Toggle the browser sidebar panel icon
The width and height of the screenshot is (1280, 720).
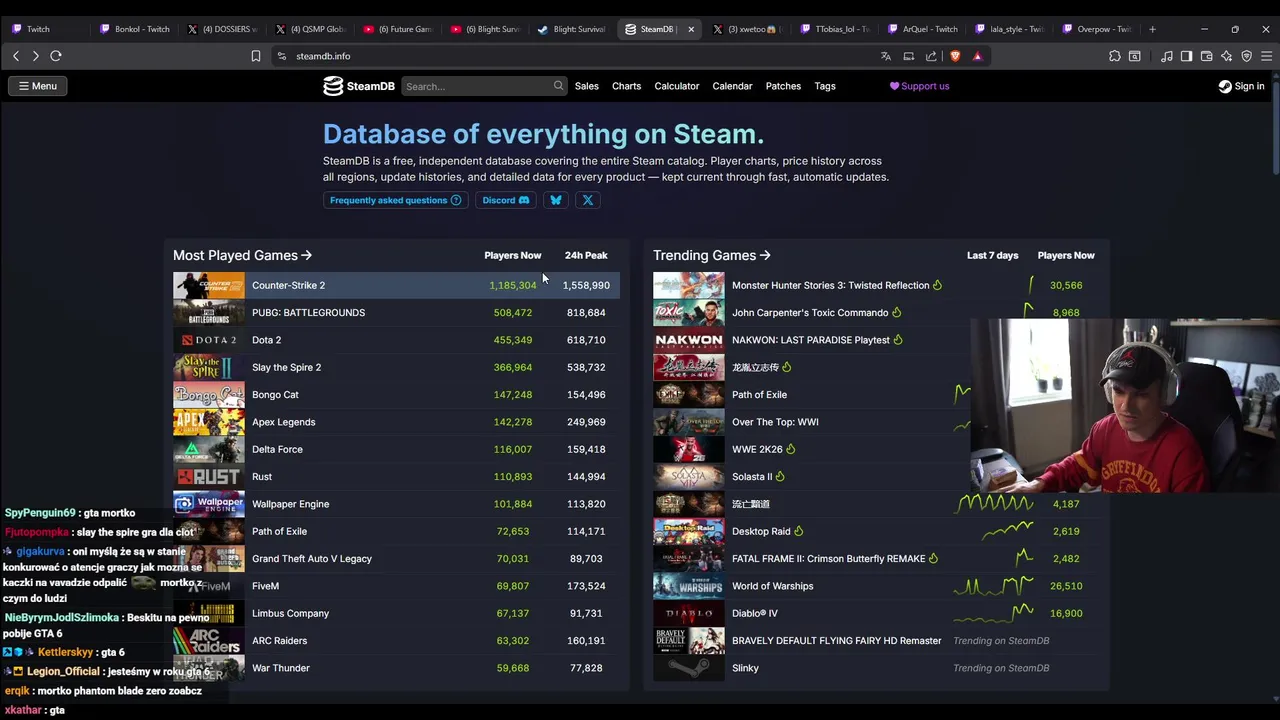(1186, 56)
